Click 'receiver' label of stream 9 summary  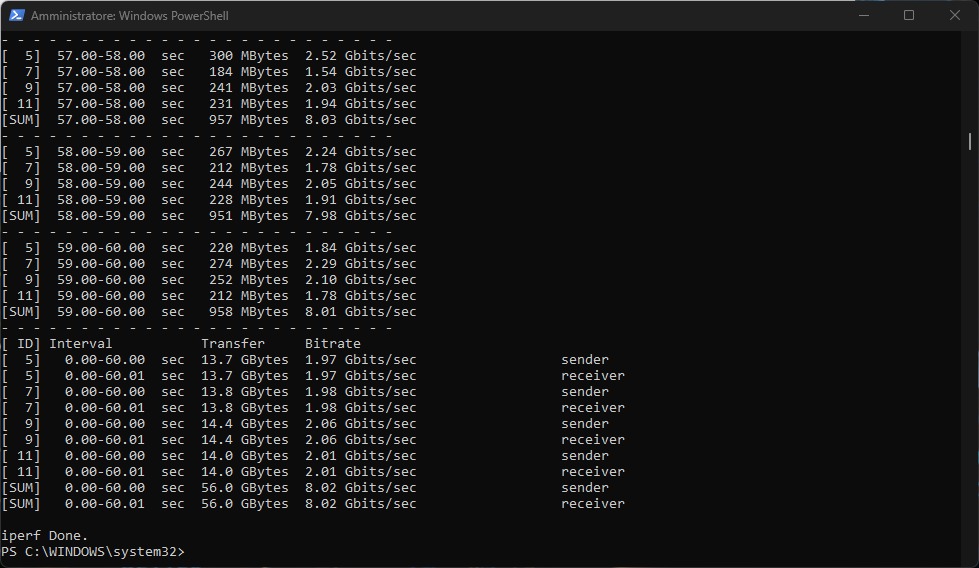click(x=593, y=439)
